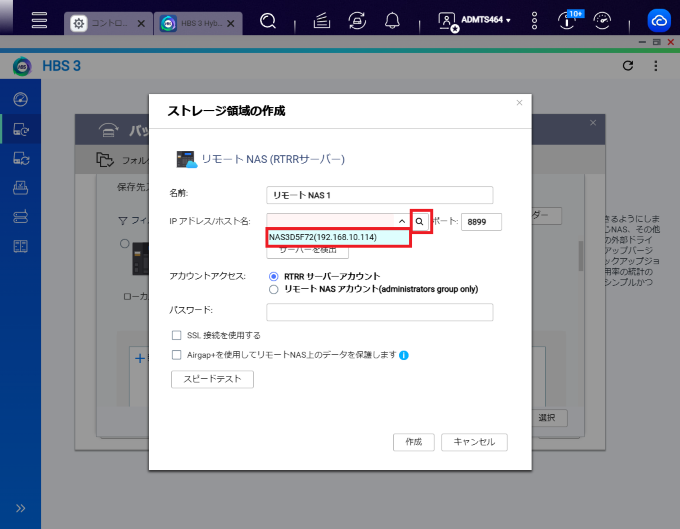The height and width of the screenshot is (529, 680).
Task: Click the スピードテスト button
Action: point(212,379)
